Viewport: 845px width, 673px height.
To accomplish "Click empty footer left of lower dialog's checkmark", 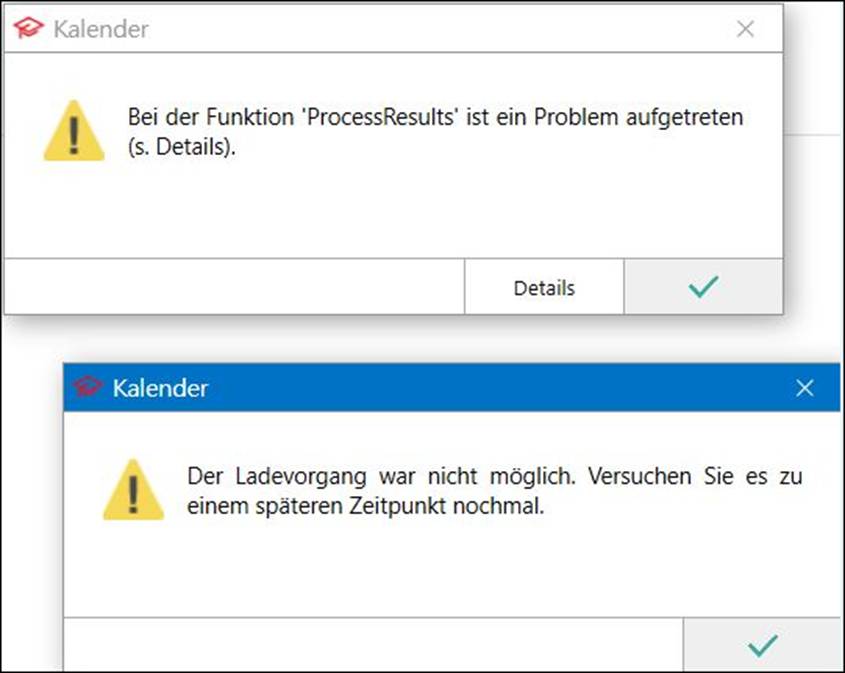I will click(x=373, y=645).
